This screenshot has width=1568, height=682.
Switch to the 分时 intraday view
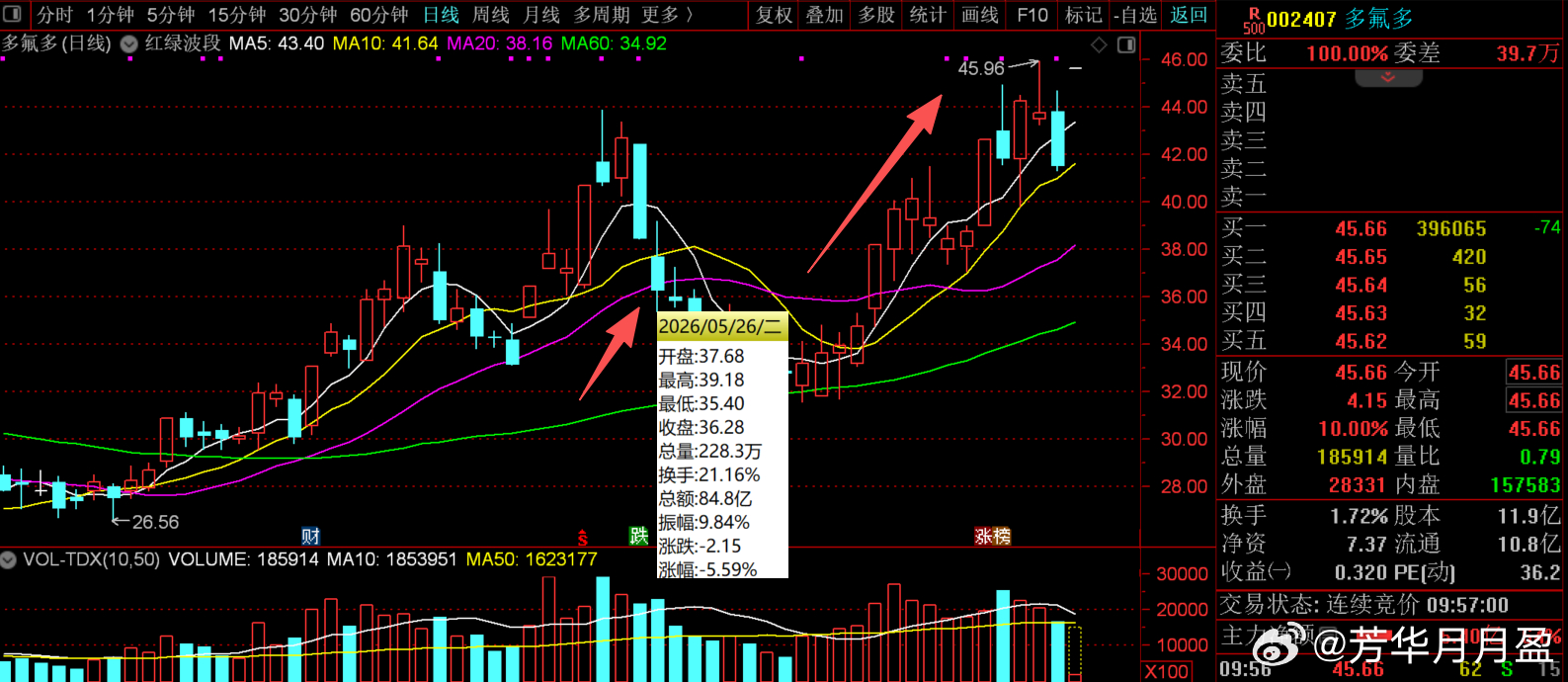(x=55, y=15)
